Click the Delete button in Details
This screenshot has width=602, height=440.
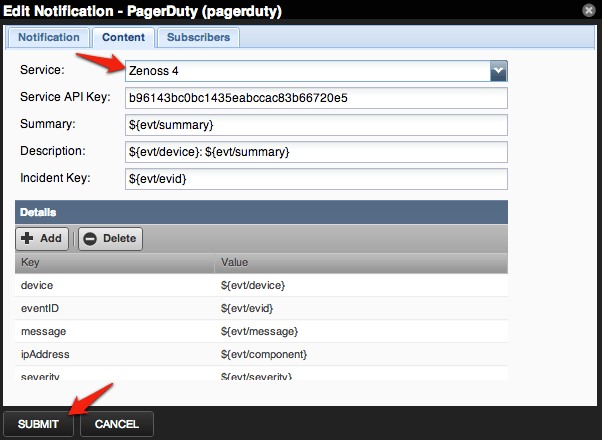pos(111,239)
